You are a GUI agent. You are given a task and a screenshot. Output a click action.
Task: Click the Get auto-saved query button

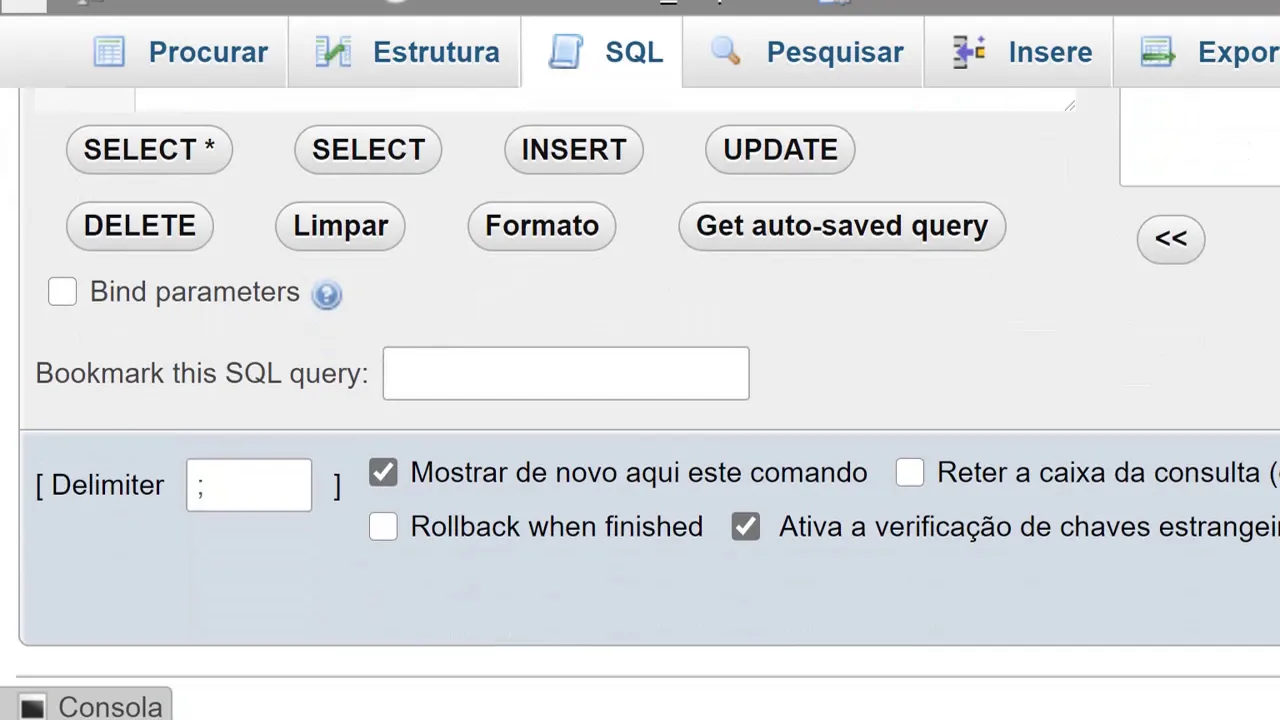(842, 226)
